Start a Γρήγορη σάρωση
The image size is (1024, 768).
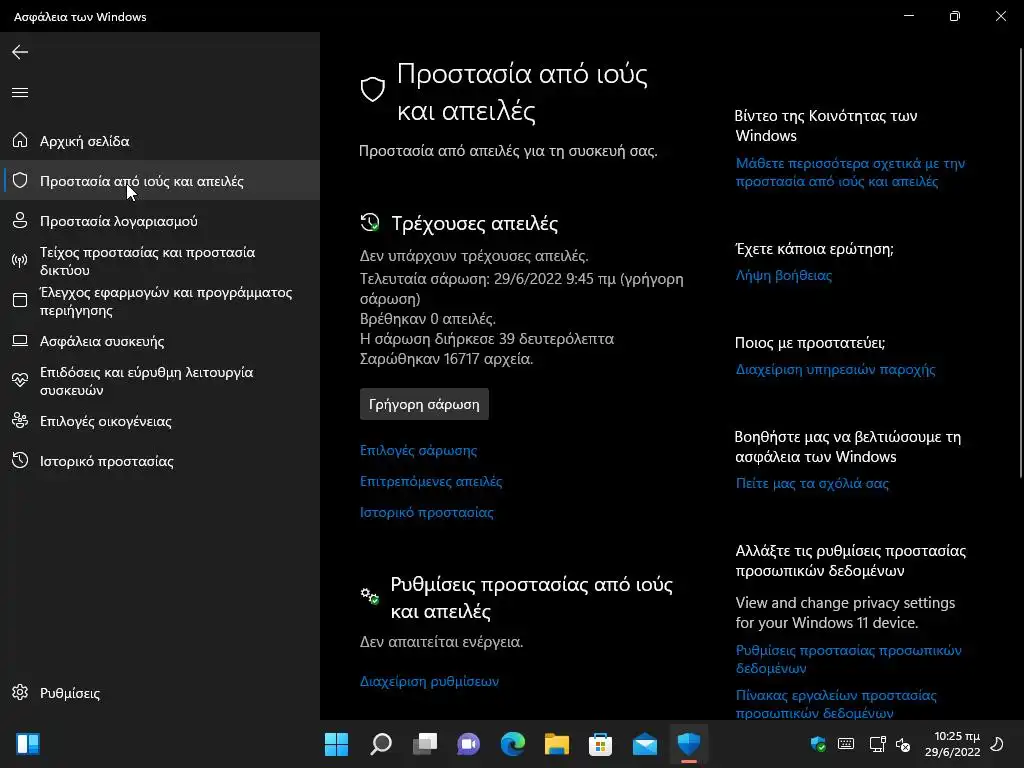tap(424, 404)
